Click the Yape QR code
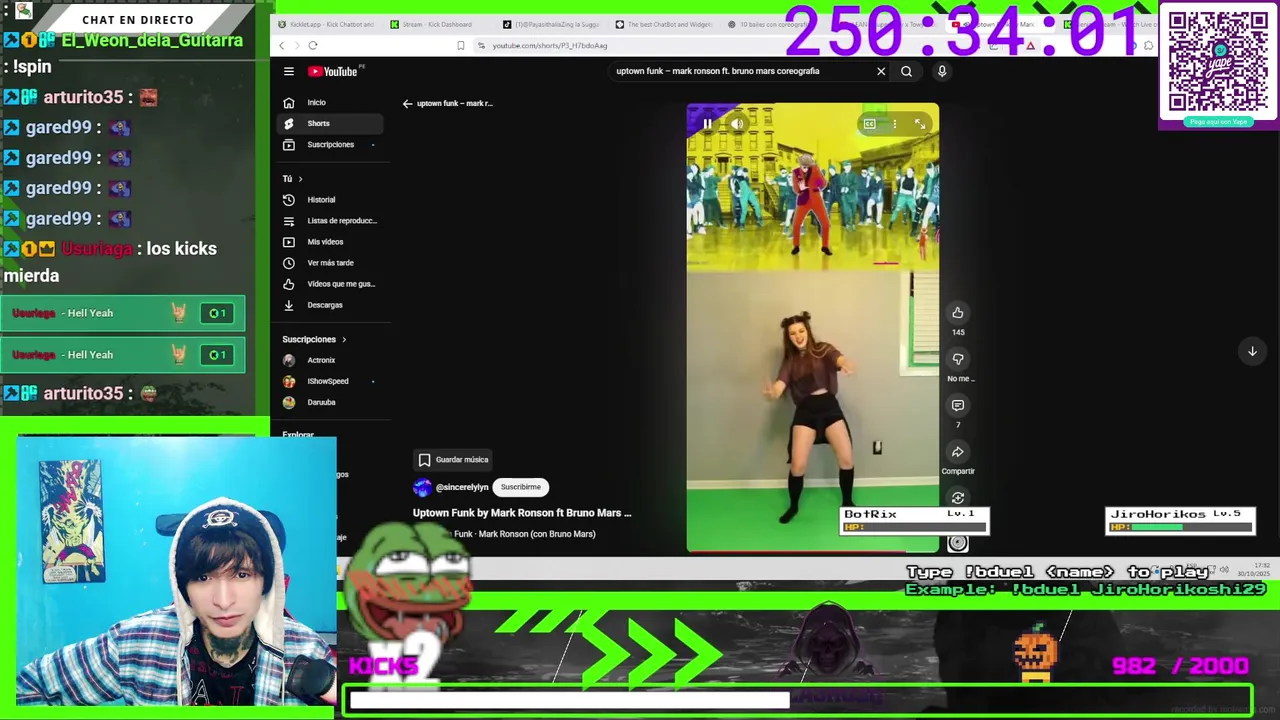This screenshot has height=720, width=1280. (x=1217, y=61)
